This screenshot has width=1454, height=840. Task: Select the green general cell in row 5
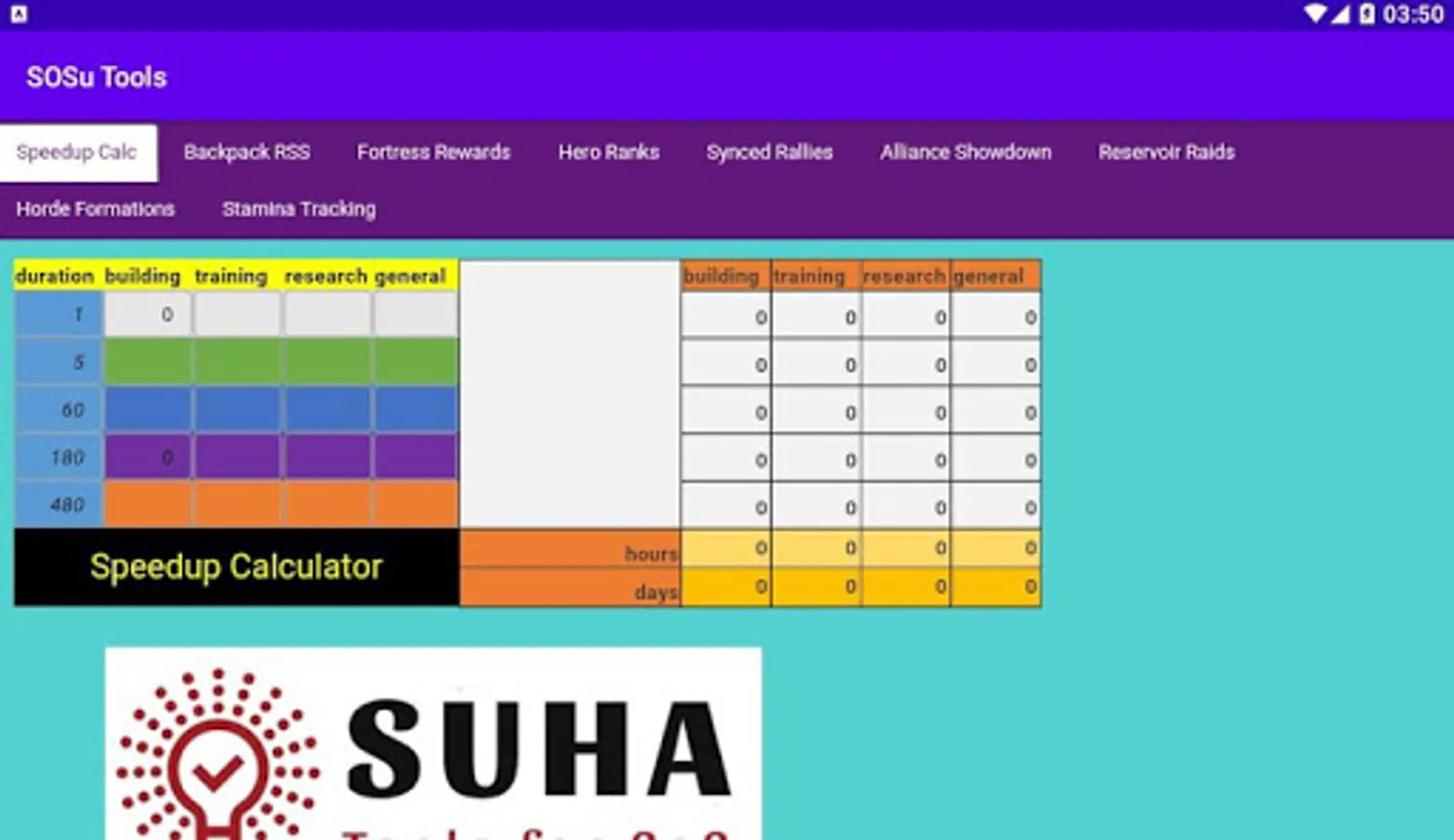[416, 362]
